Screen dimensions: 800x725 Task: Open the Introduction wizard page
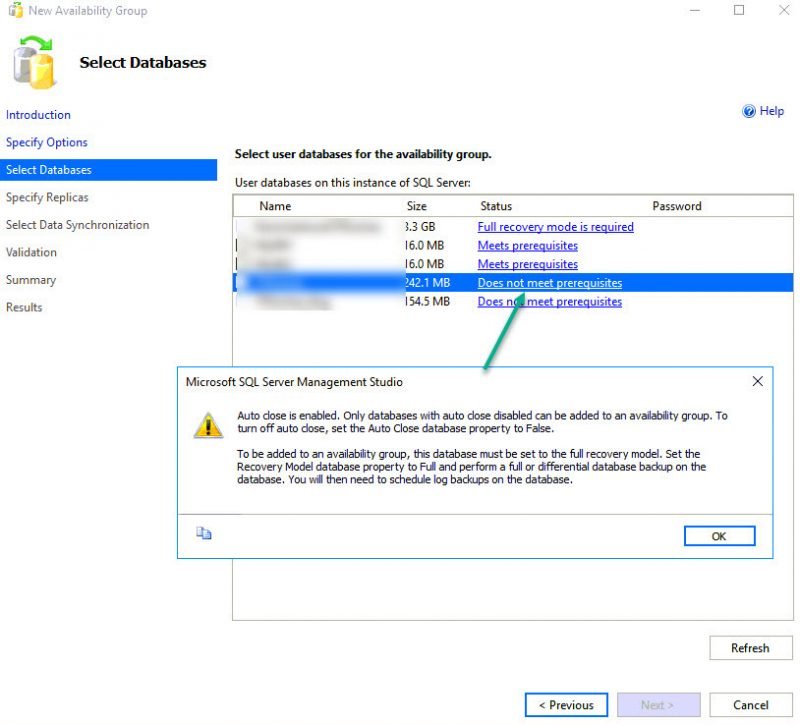38,115
